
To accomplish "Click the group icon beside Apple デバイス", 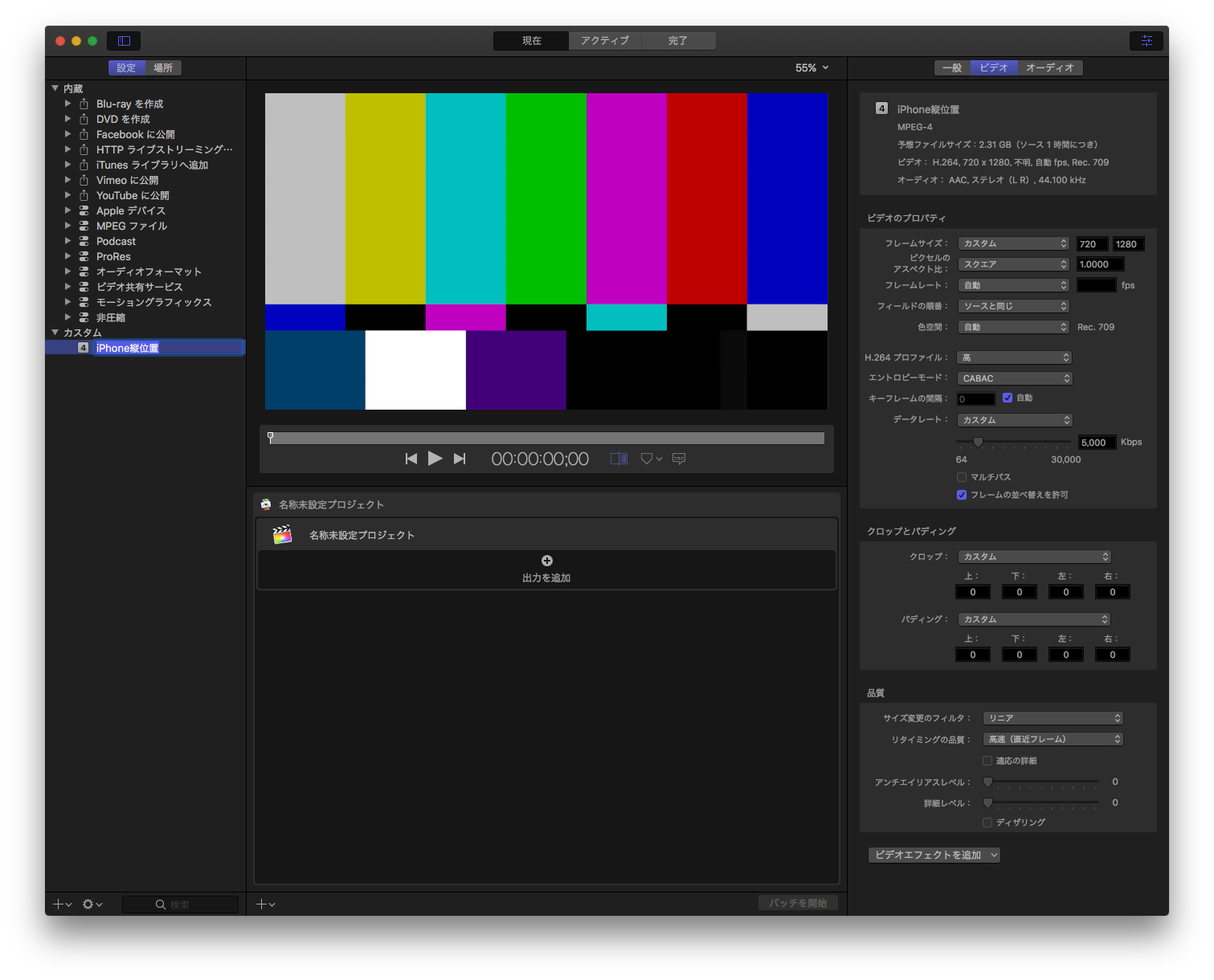I will pyautogui.click(x=84, y=210).
